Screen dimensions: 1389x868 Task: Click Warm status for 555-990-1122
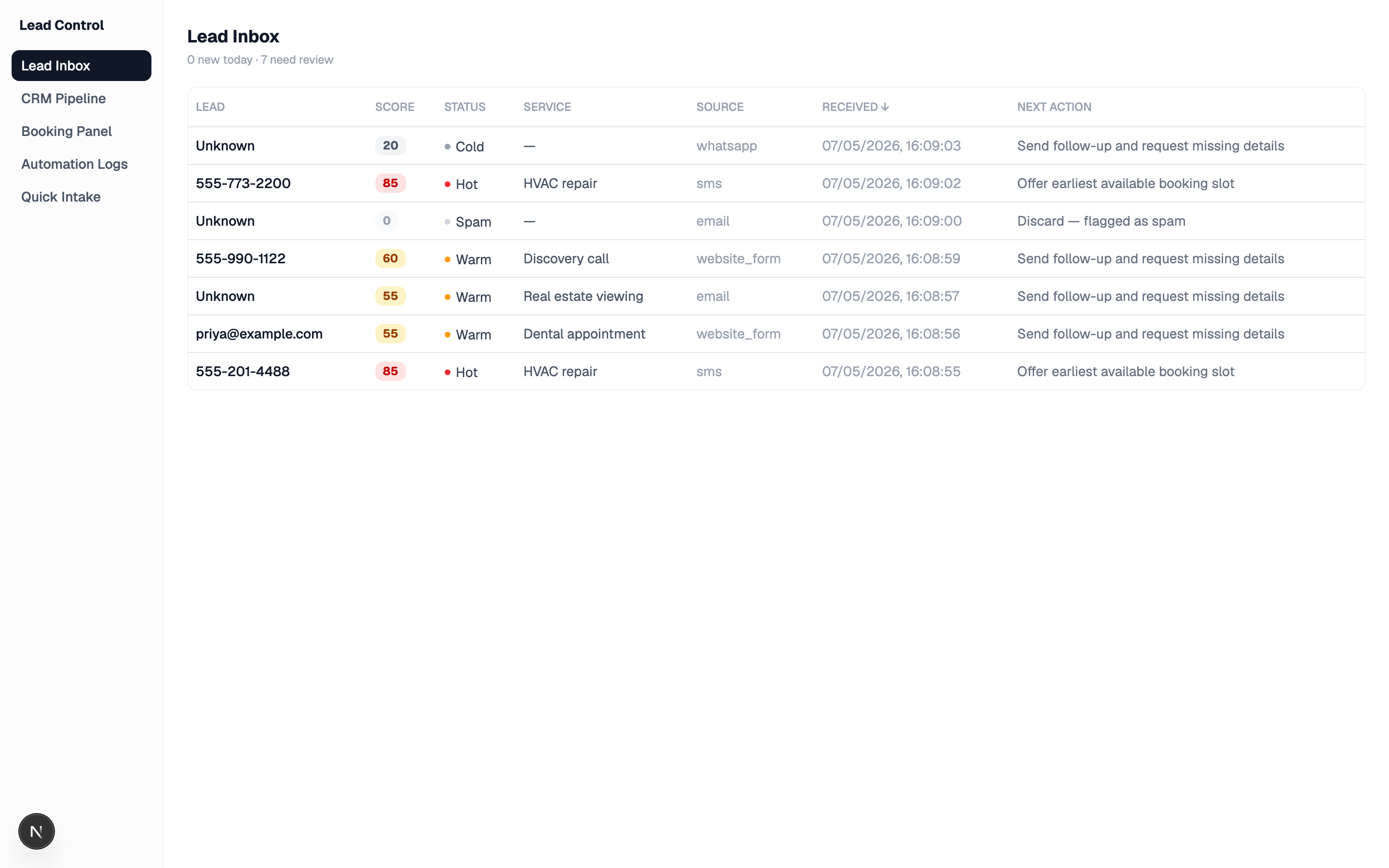tap(468, 259)
